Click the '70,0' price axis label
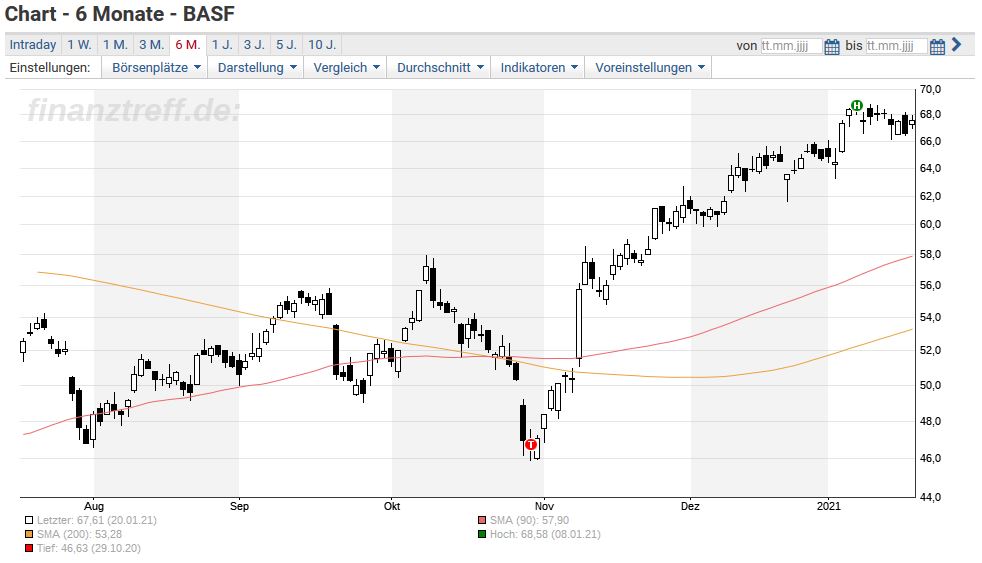Viewport: 982px width, 563px height. (930, 90)
